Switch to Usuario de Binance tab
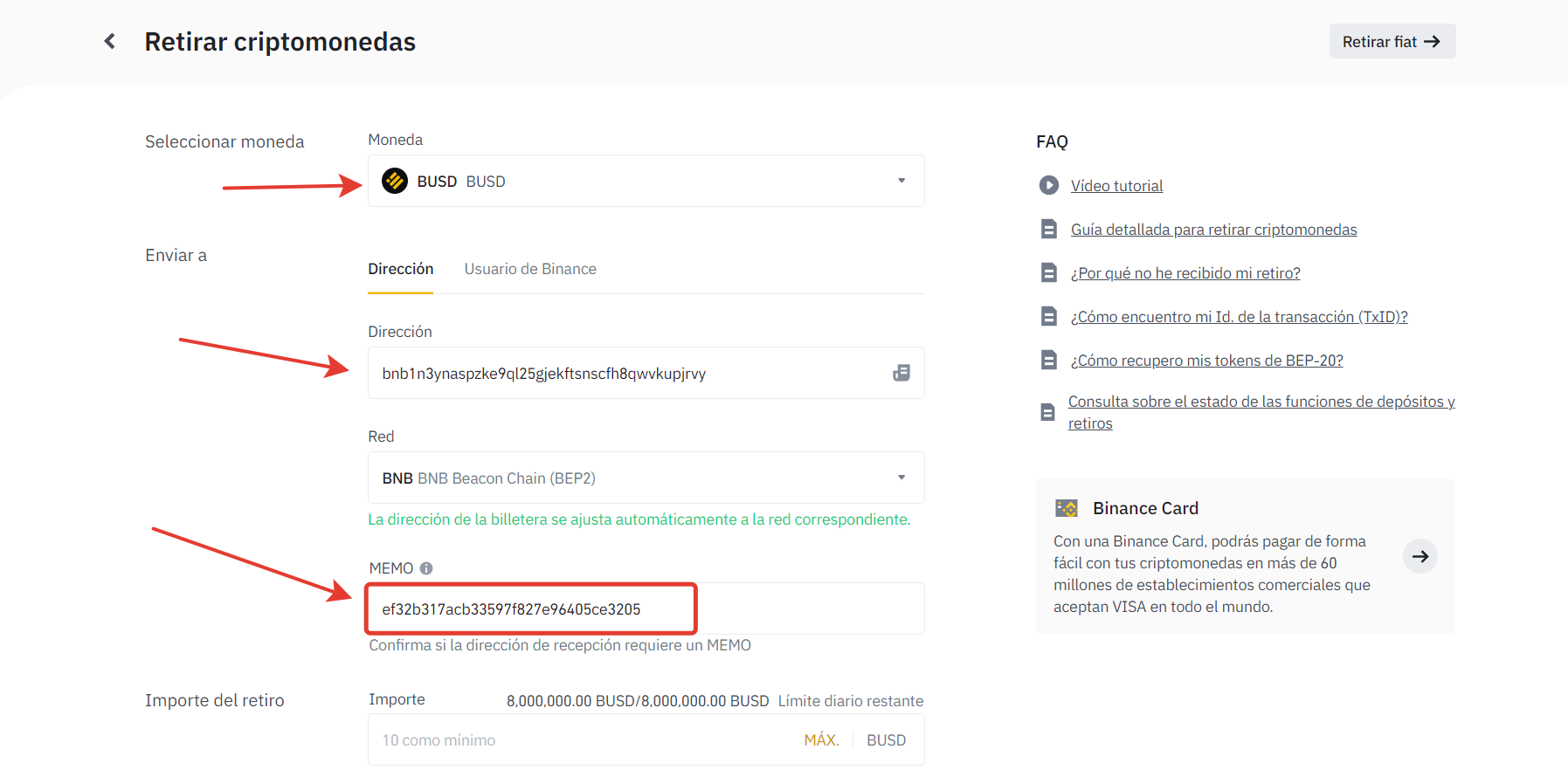Screen dimensions: 1568x770 pyautogui.click(x=530, y=269)
